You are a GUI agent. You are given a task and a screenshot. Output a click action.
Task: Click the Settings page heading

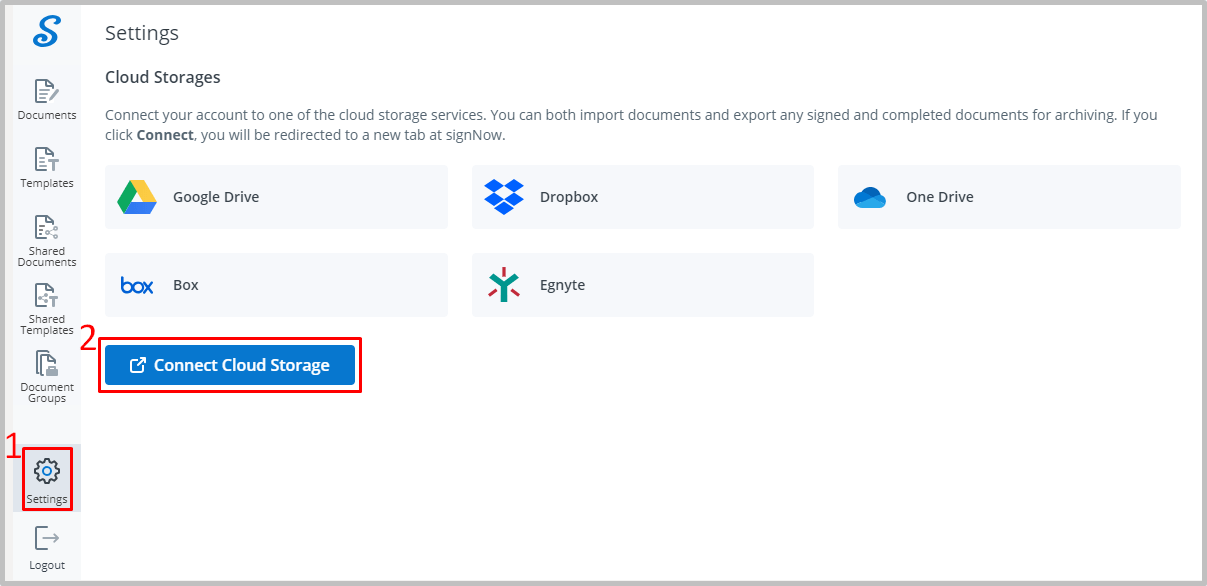pyautogui.click(x=142, y=33)
